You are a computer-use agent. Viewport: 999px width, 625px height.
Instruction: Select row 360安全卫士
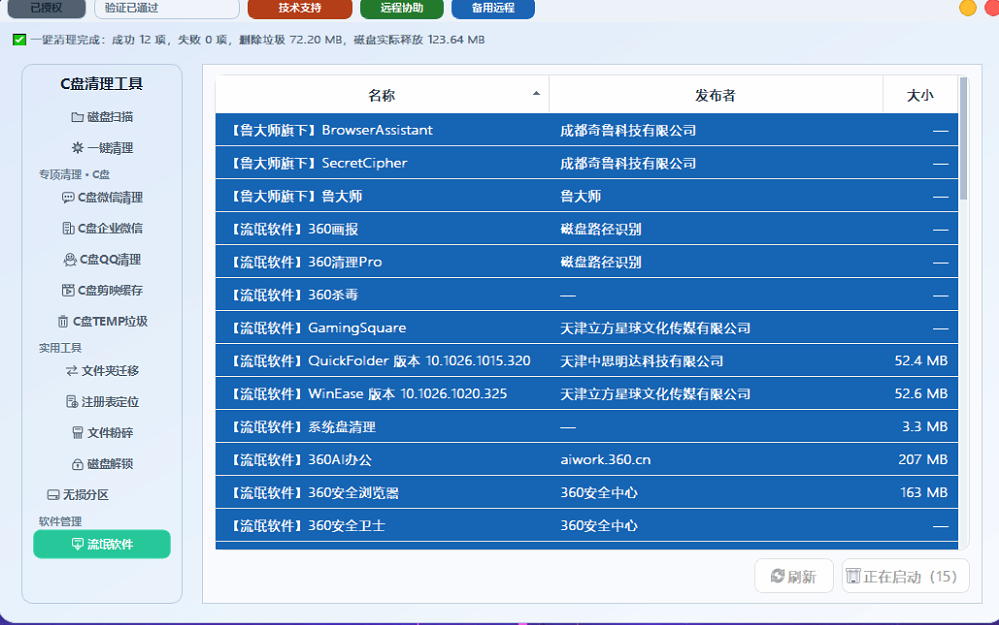click(x=587, y=526)
